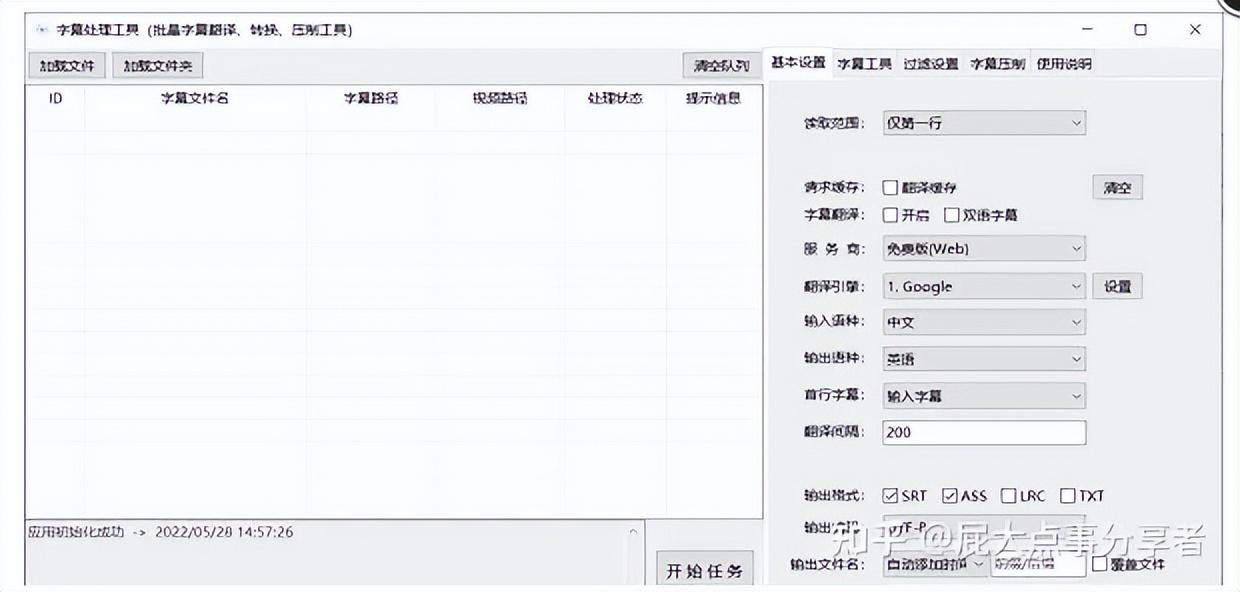Open the 输出编码 dropdown
Viewport: 1240px width, 592px height.
(x=984, y=527)
